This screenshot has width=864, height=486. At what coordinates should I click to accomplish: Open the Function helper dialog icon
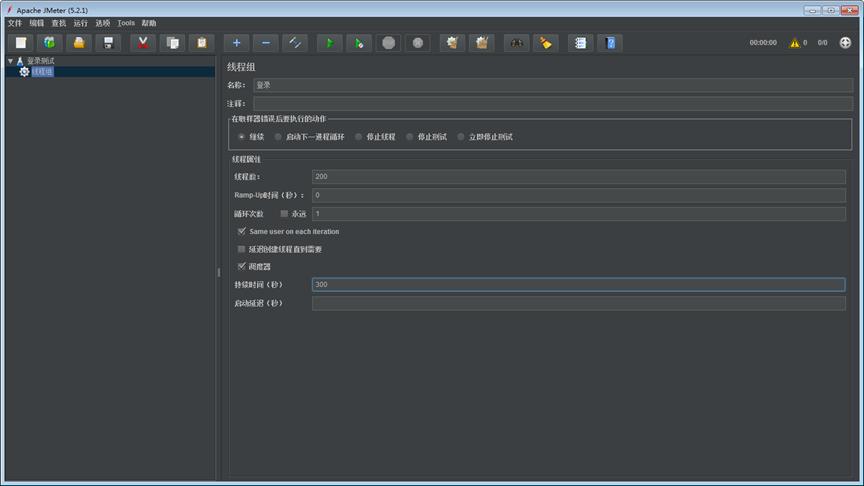(x=580, y=43)
